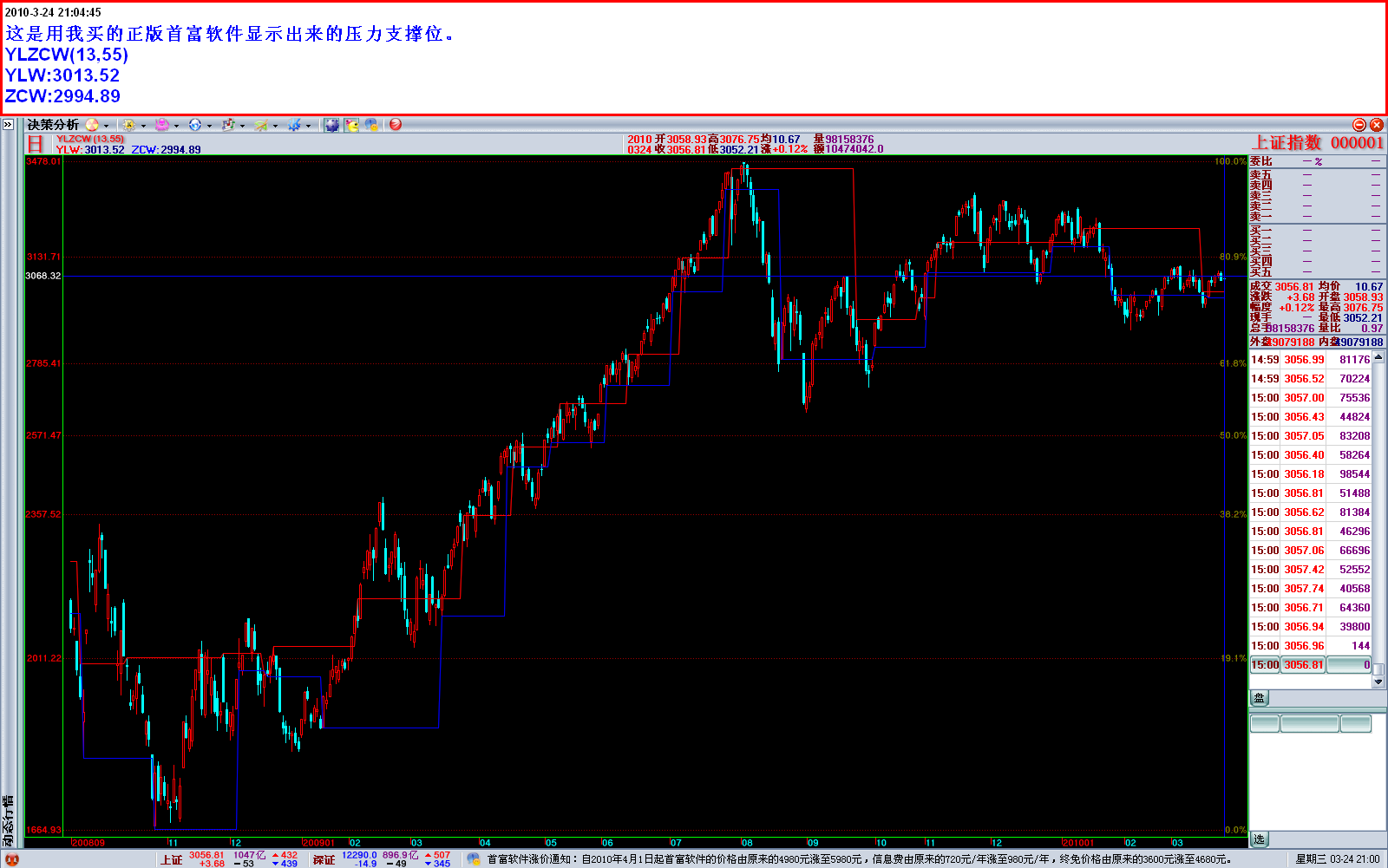Expand dropdown beside chart-flag icon

tap(242, 126)
